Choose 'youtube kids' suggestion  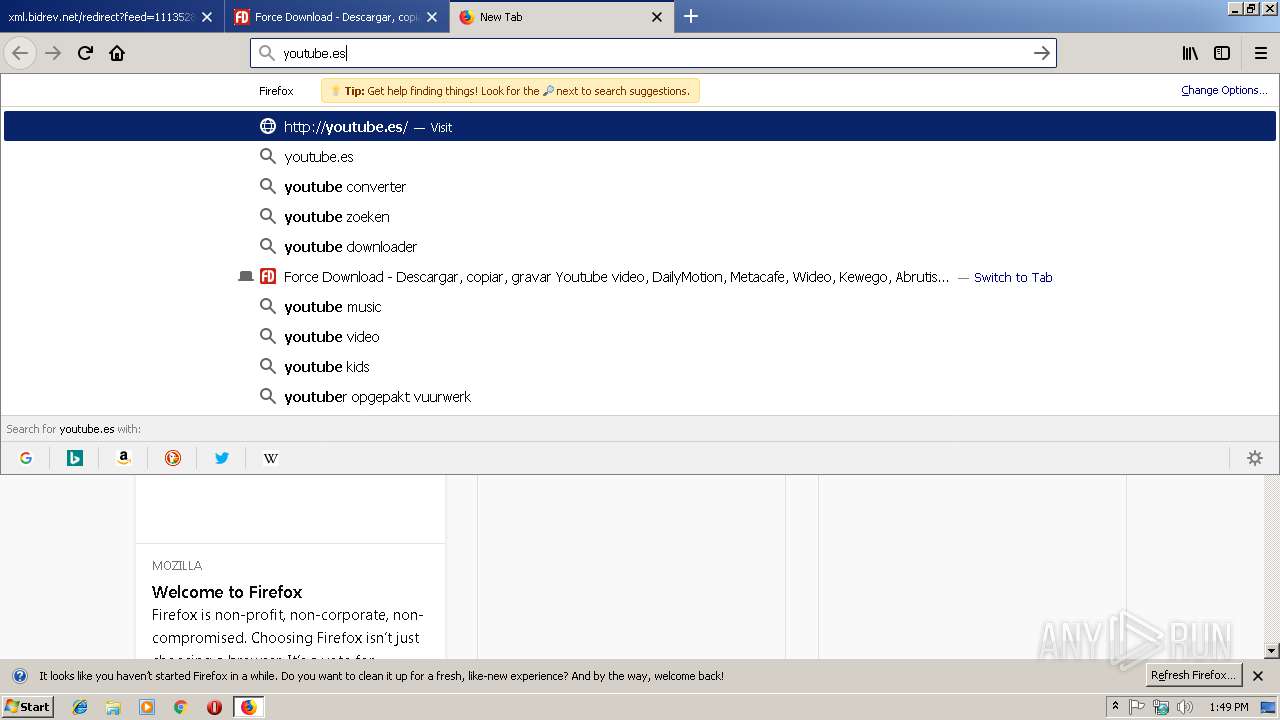click(640, 367)
